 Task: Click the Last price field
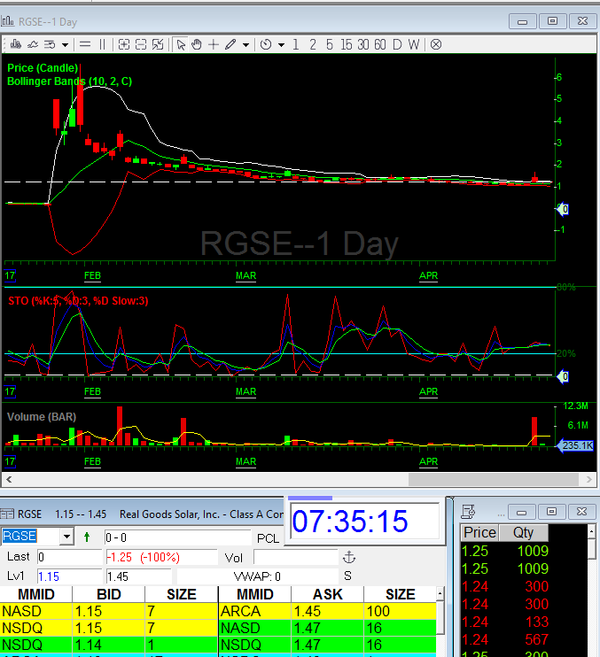pos(69,557)
